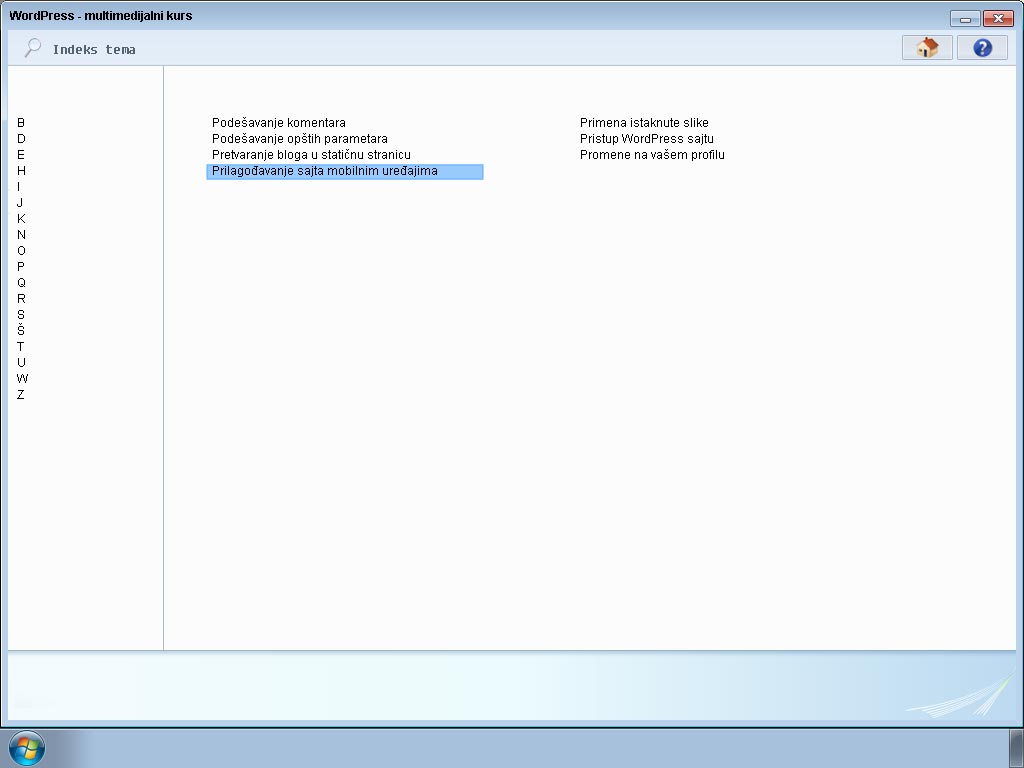Open topic 'Primena istaknute slike'
This screenshot has height=768, width=1024.
[644, 123]
